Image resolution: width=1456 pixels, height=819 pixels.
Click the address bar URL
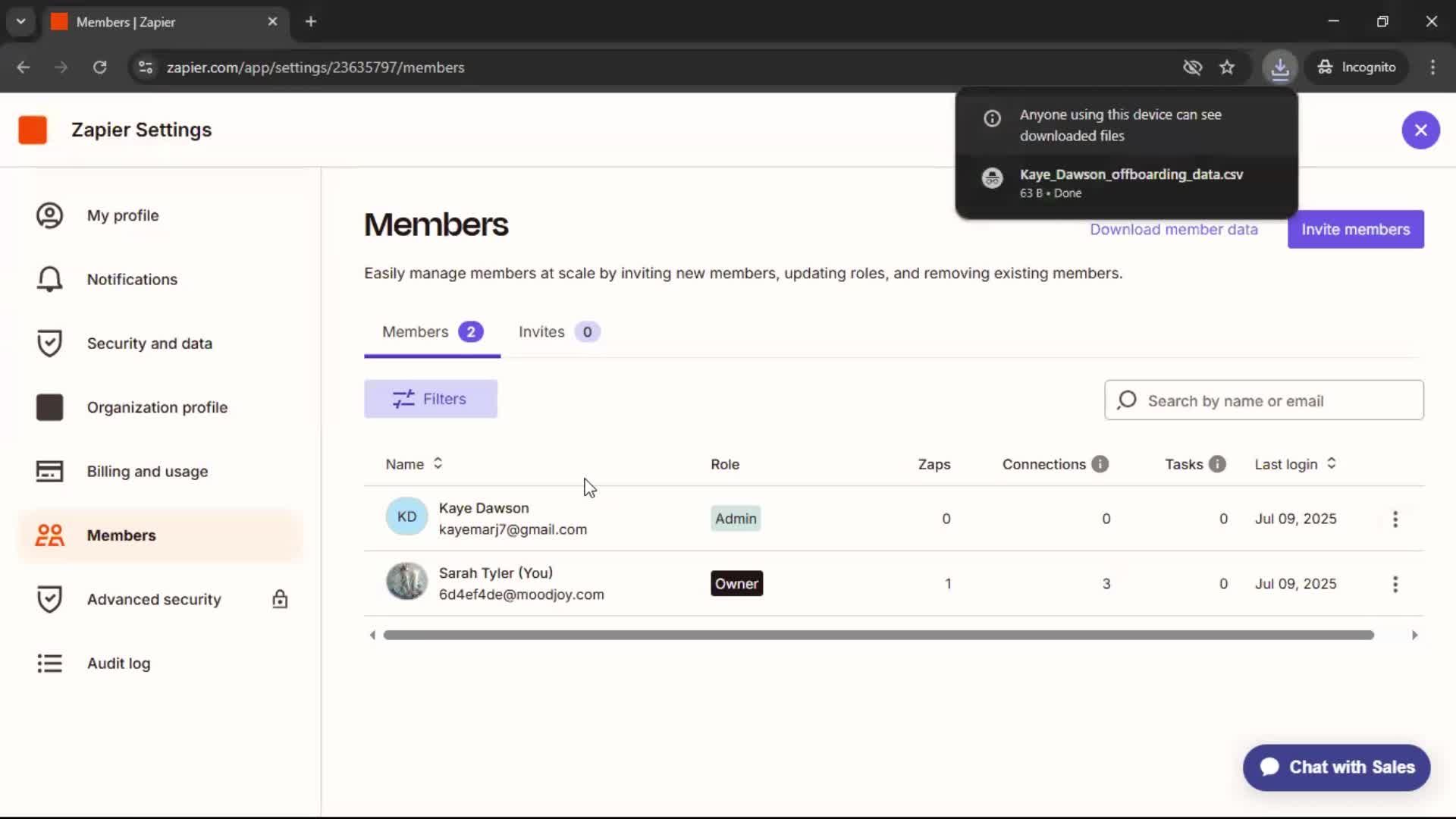point(315,67)
